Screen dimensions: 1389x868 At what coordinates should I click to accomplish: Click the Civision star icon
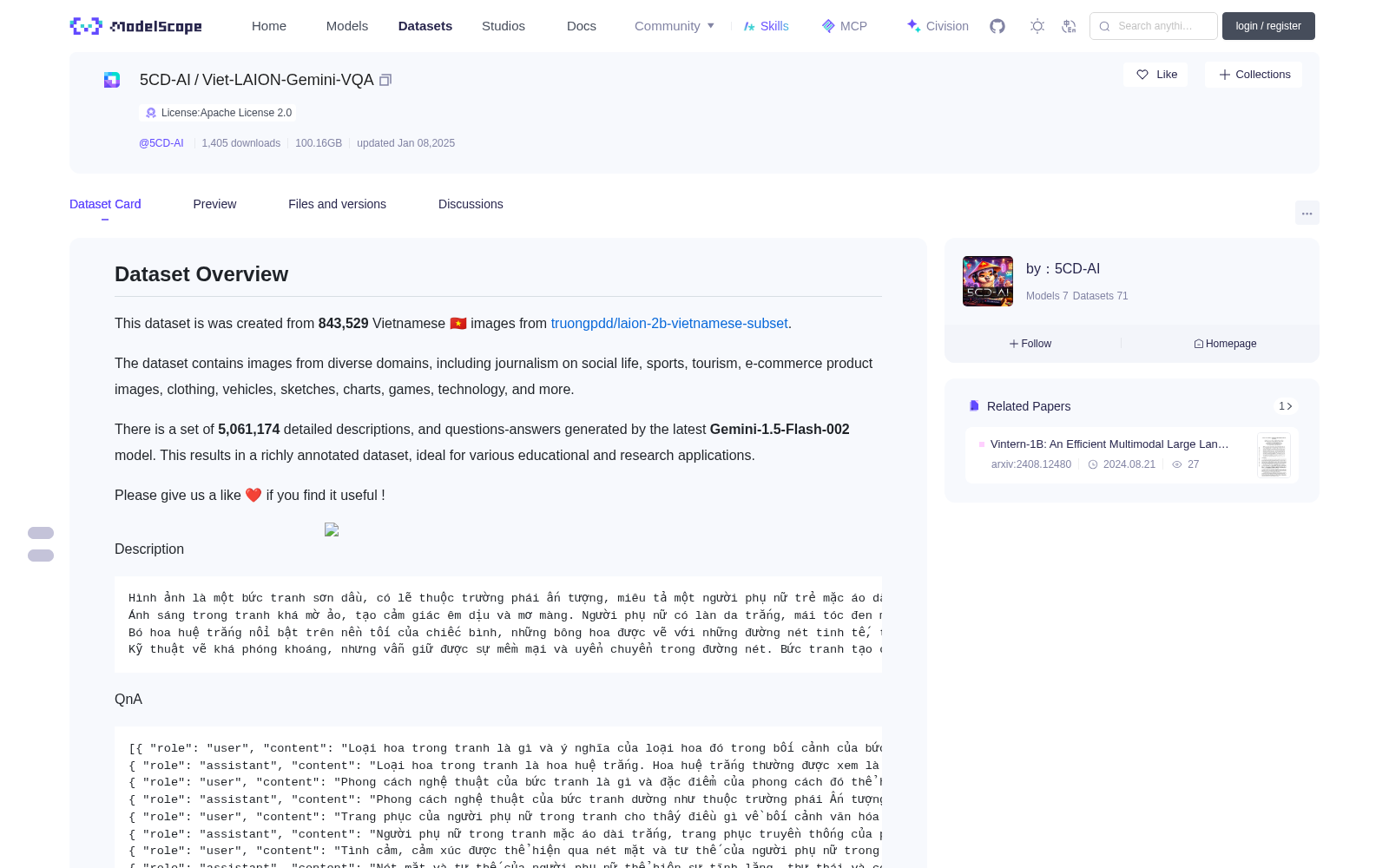913,26
